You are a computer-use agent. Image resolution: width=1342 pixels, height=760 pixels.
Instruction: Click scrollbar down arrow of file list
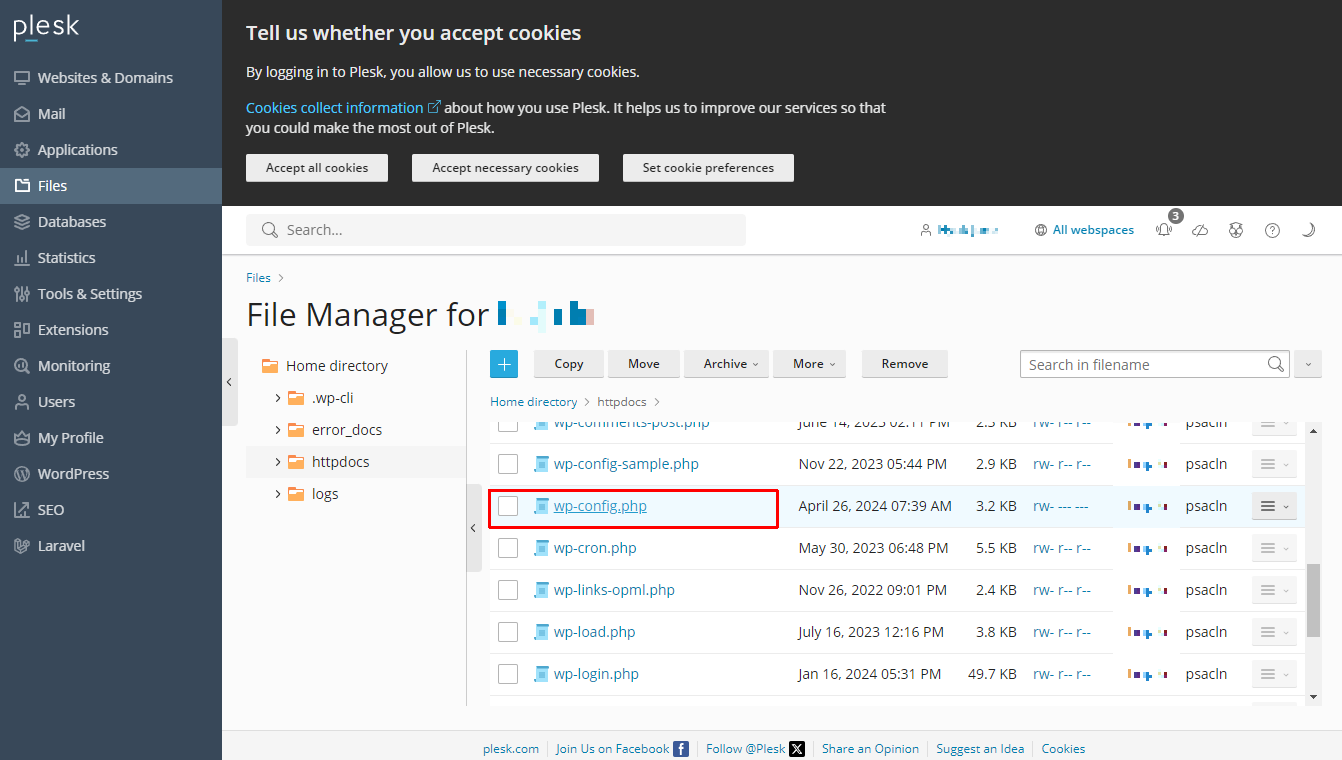tap(1314, 696)
